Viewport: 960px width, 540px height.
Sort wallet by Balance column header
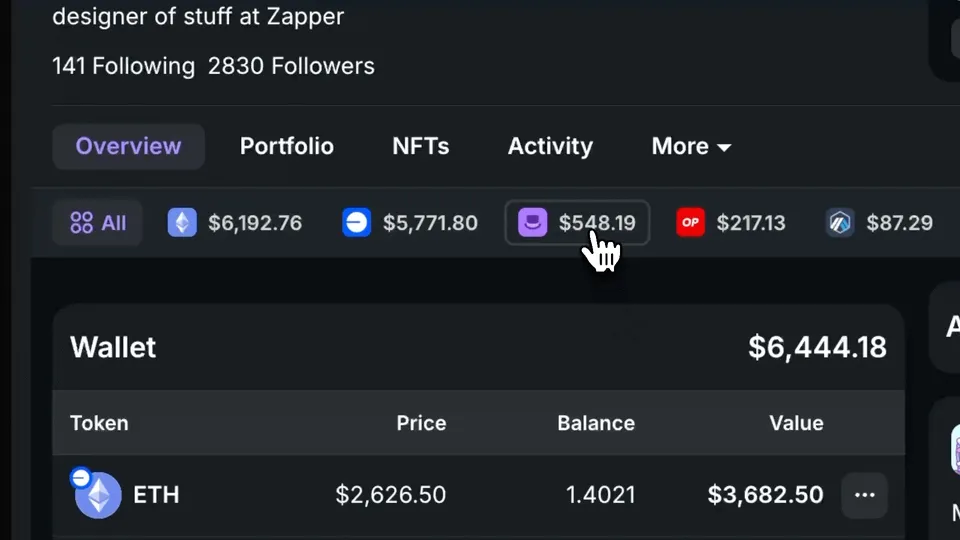(x=596, y=423)
